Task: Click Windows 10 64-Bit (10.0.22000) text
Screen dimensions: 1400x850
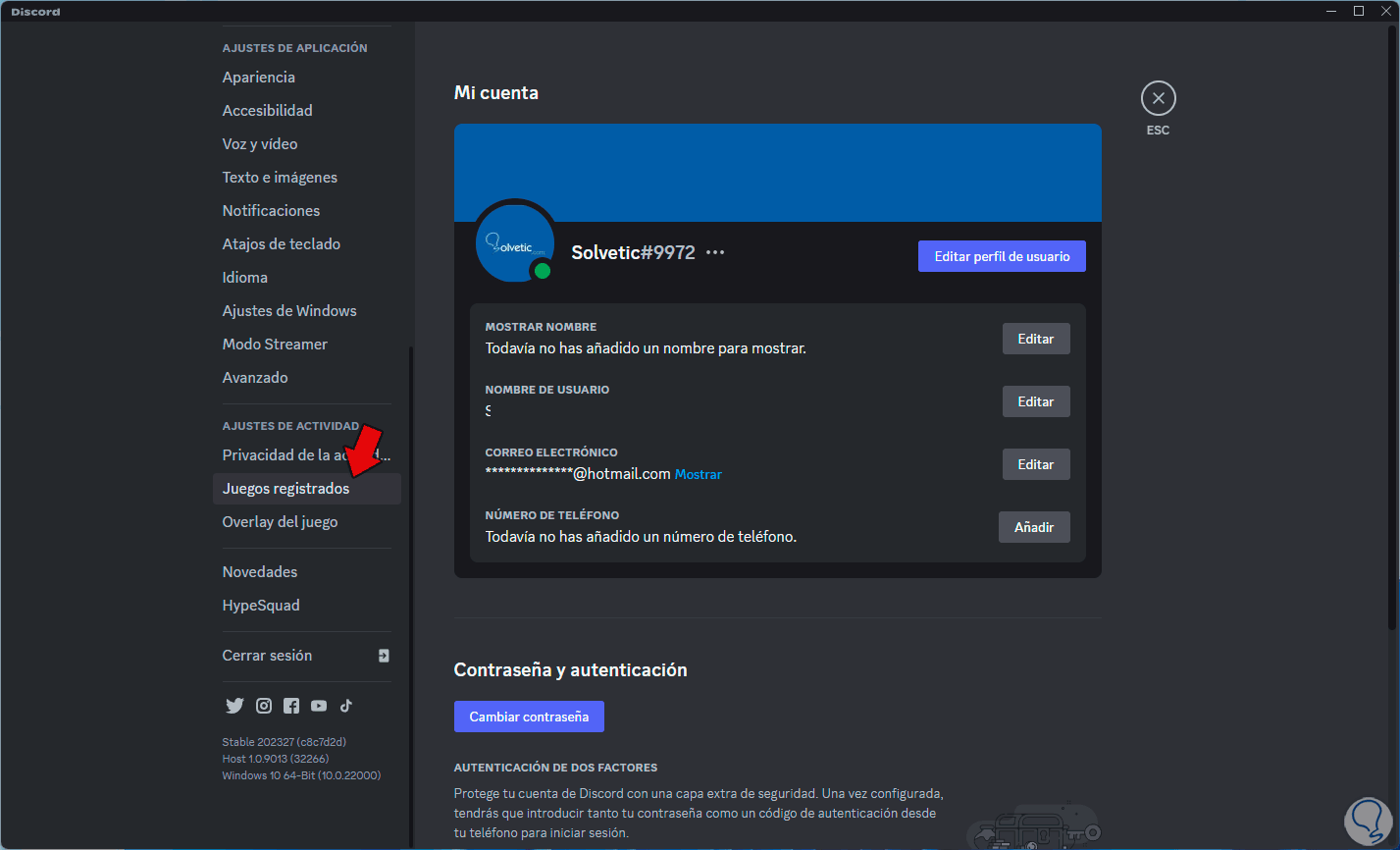Action: 302,775
